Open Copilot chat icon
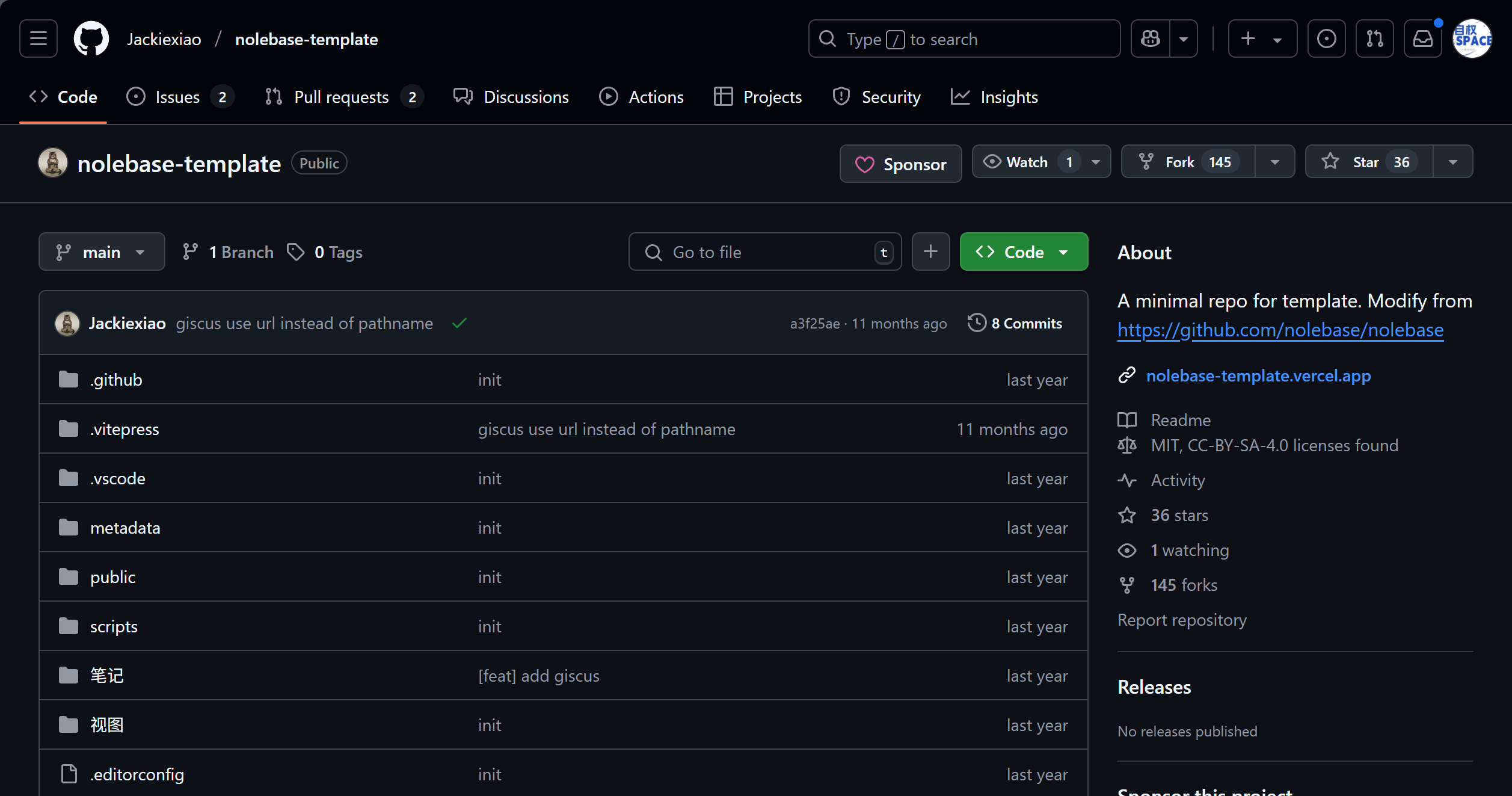Screen dimensions: 1512x796 coord(1151,39)
